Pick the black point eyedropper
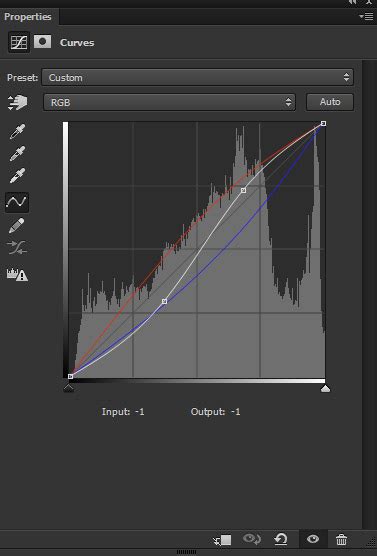Viewport: 377px width, 556px height. coord(17,132)
